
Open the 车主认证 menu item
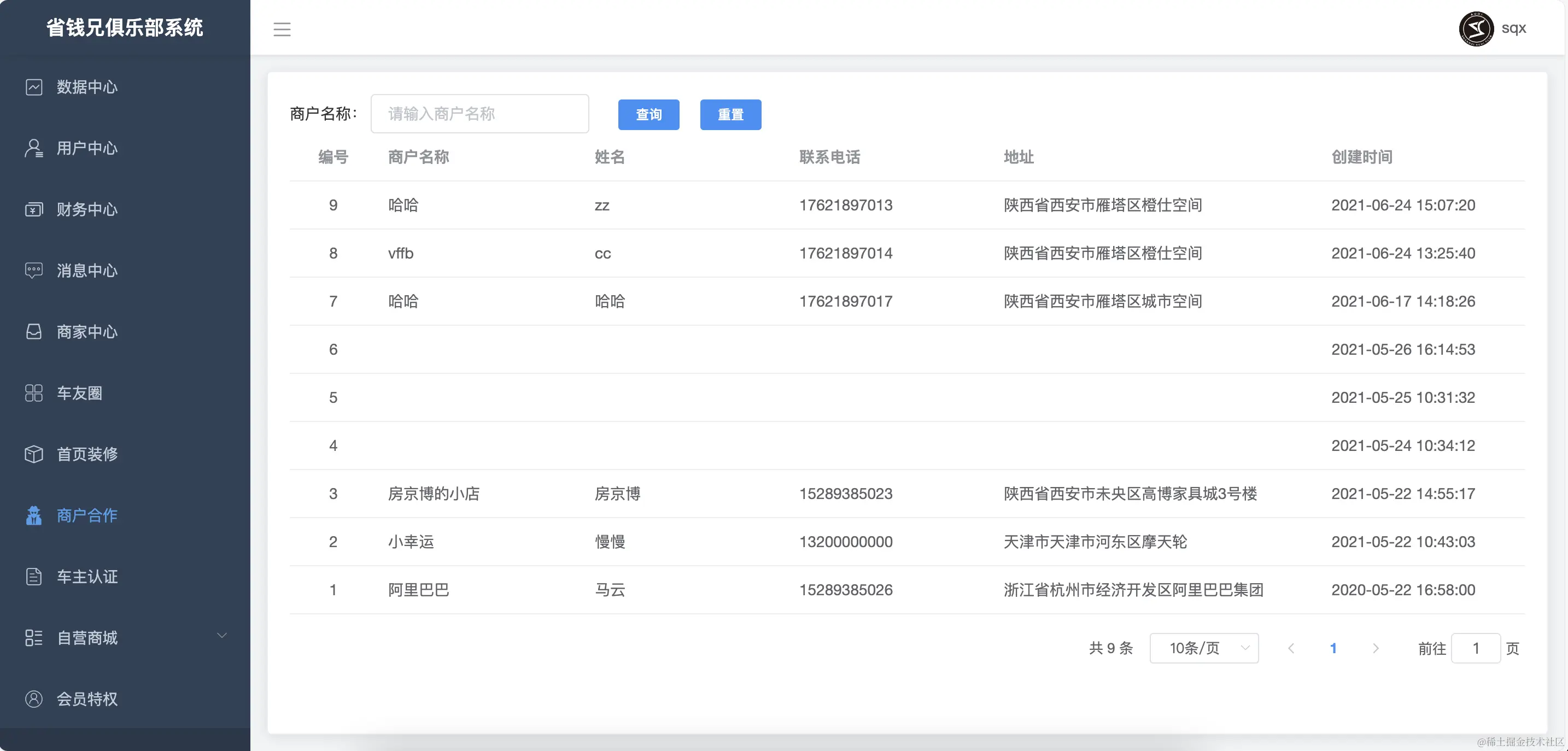tap(87, 576)
